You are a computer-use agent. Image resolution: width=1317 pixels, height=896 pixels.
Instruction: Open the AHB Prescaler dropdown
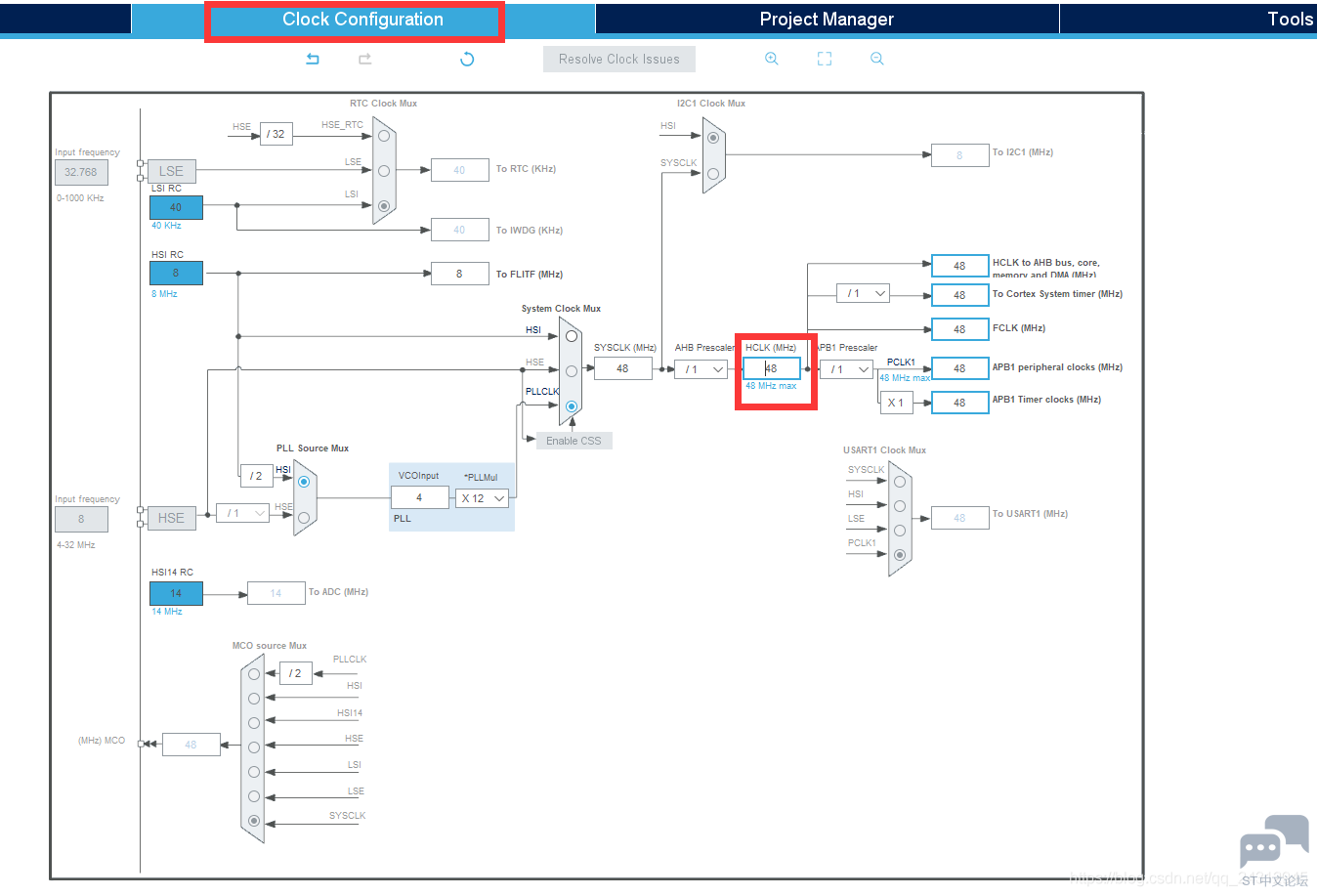[701, 369]
